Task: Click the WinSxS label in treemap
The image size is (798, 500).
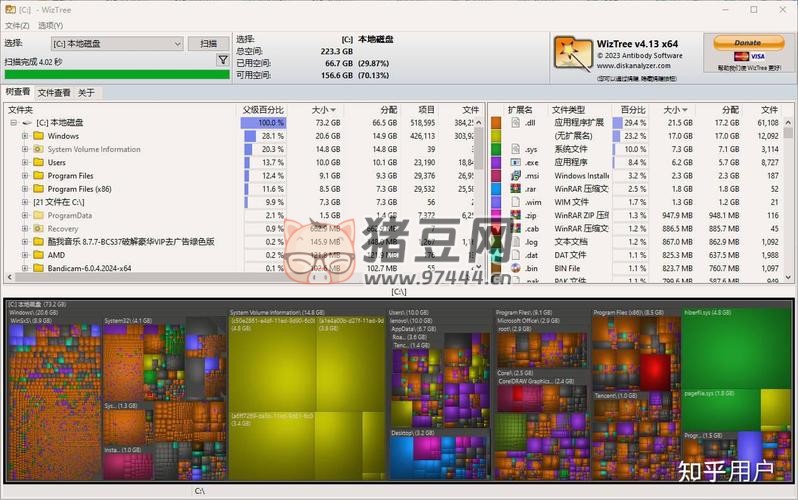Action: point(31,321)
